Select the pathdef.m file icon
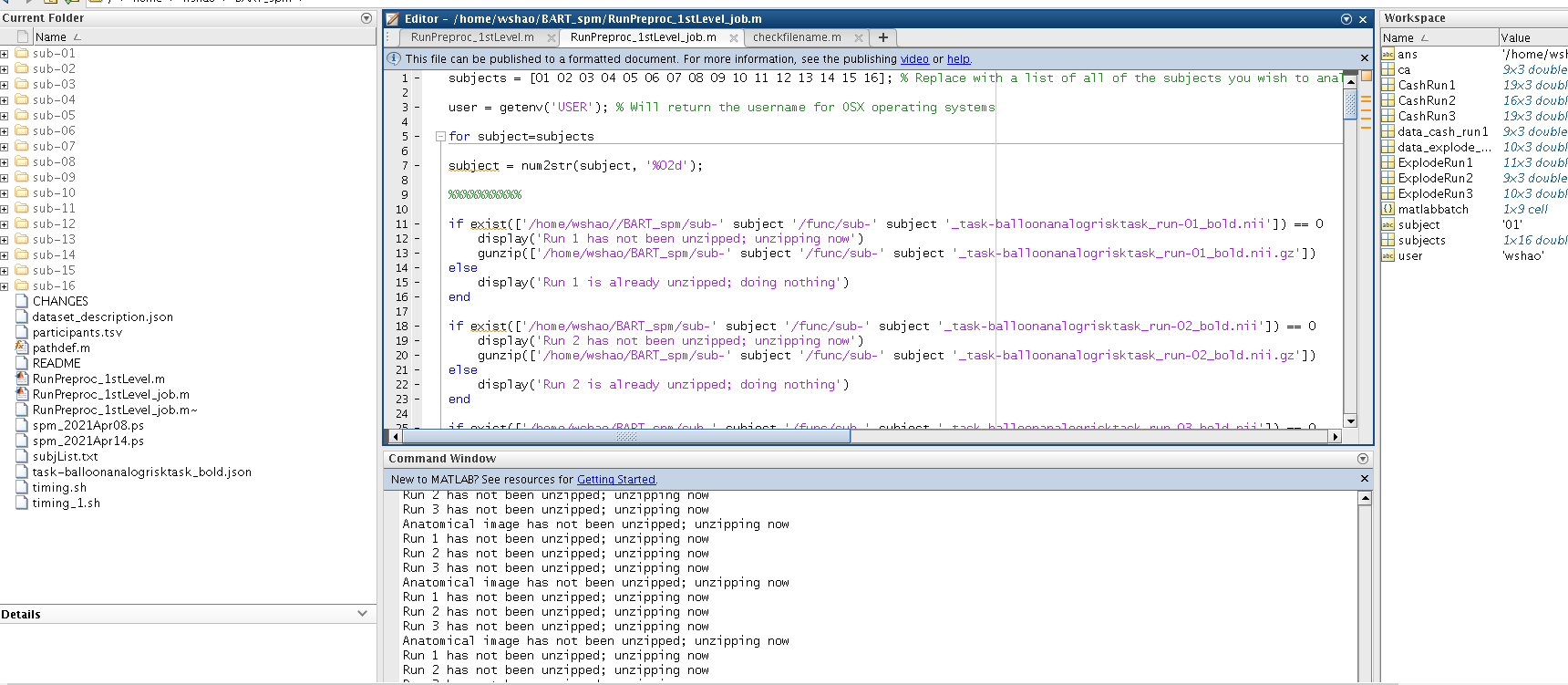Image resolution: width=1568 pixels, height=685 pixels. pos(22,348)
